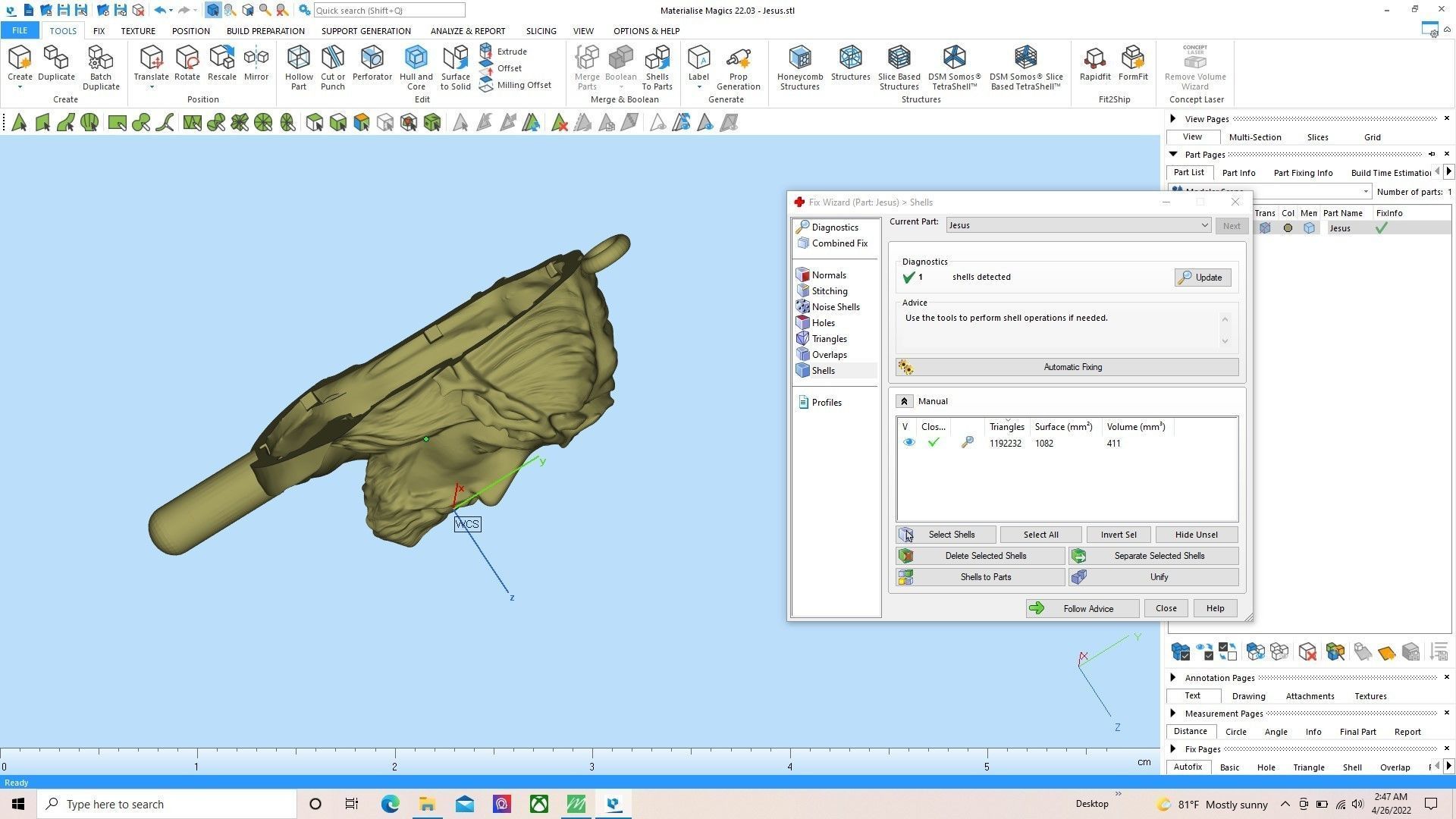
Task: Collapse the Manual section chevron
Action: coord(904,402)
